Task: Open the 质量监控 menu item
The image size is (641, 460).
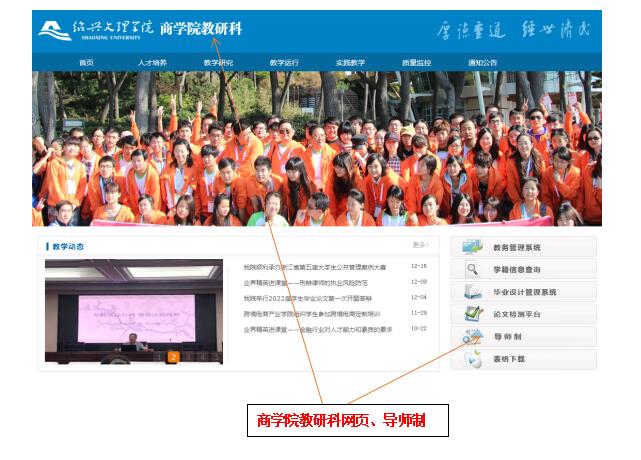Action: (416, 63)
